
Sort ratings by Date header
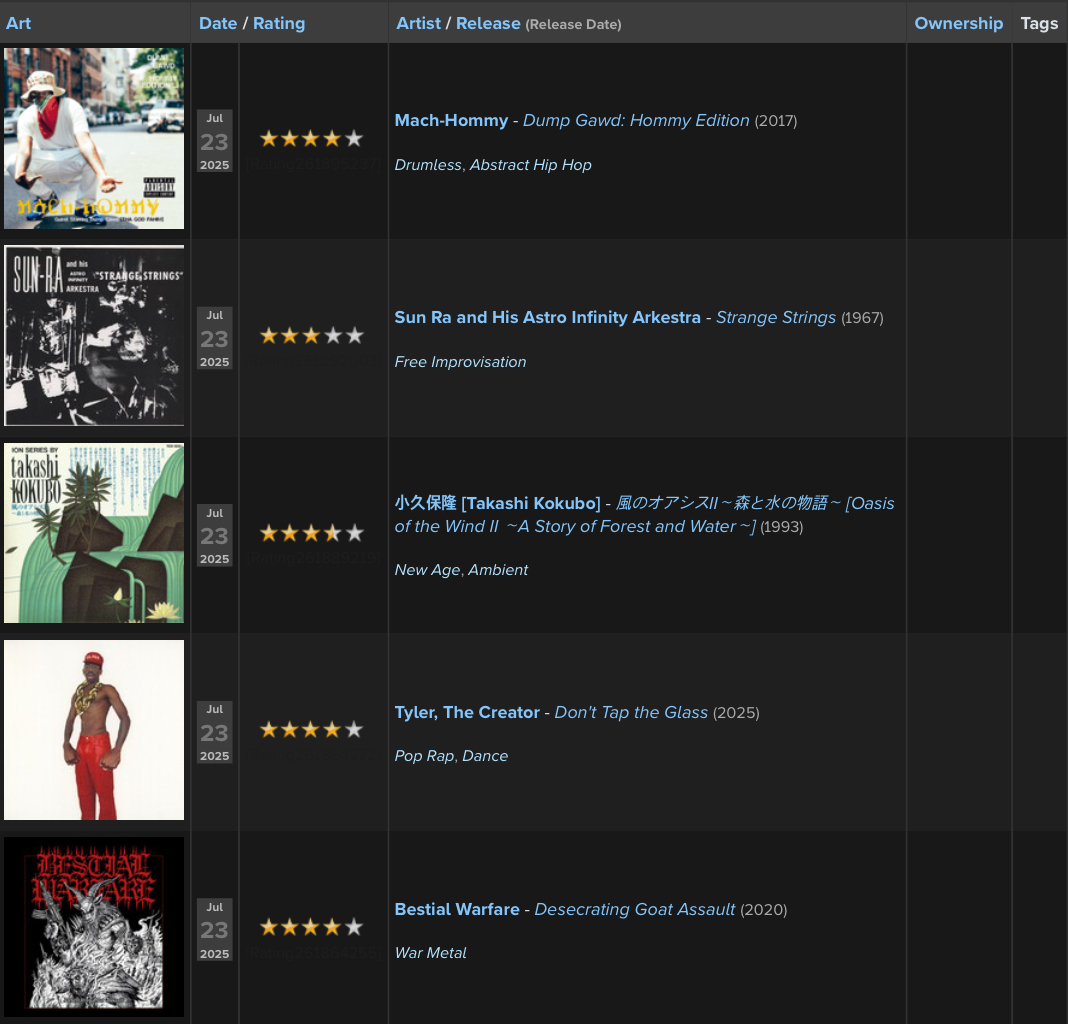218,23
